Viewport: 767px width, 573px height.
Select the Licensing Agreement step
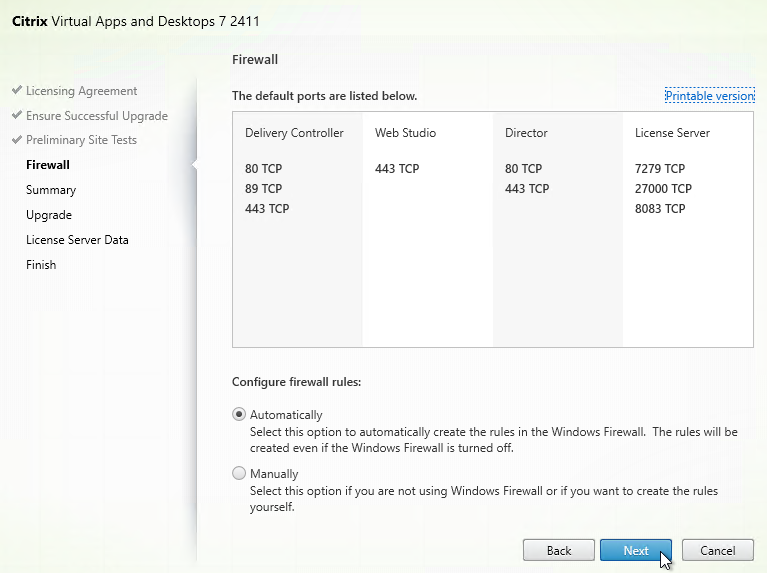[x=81, y=91]
